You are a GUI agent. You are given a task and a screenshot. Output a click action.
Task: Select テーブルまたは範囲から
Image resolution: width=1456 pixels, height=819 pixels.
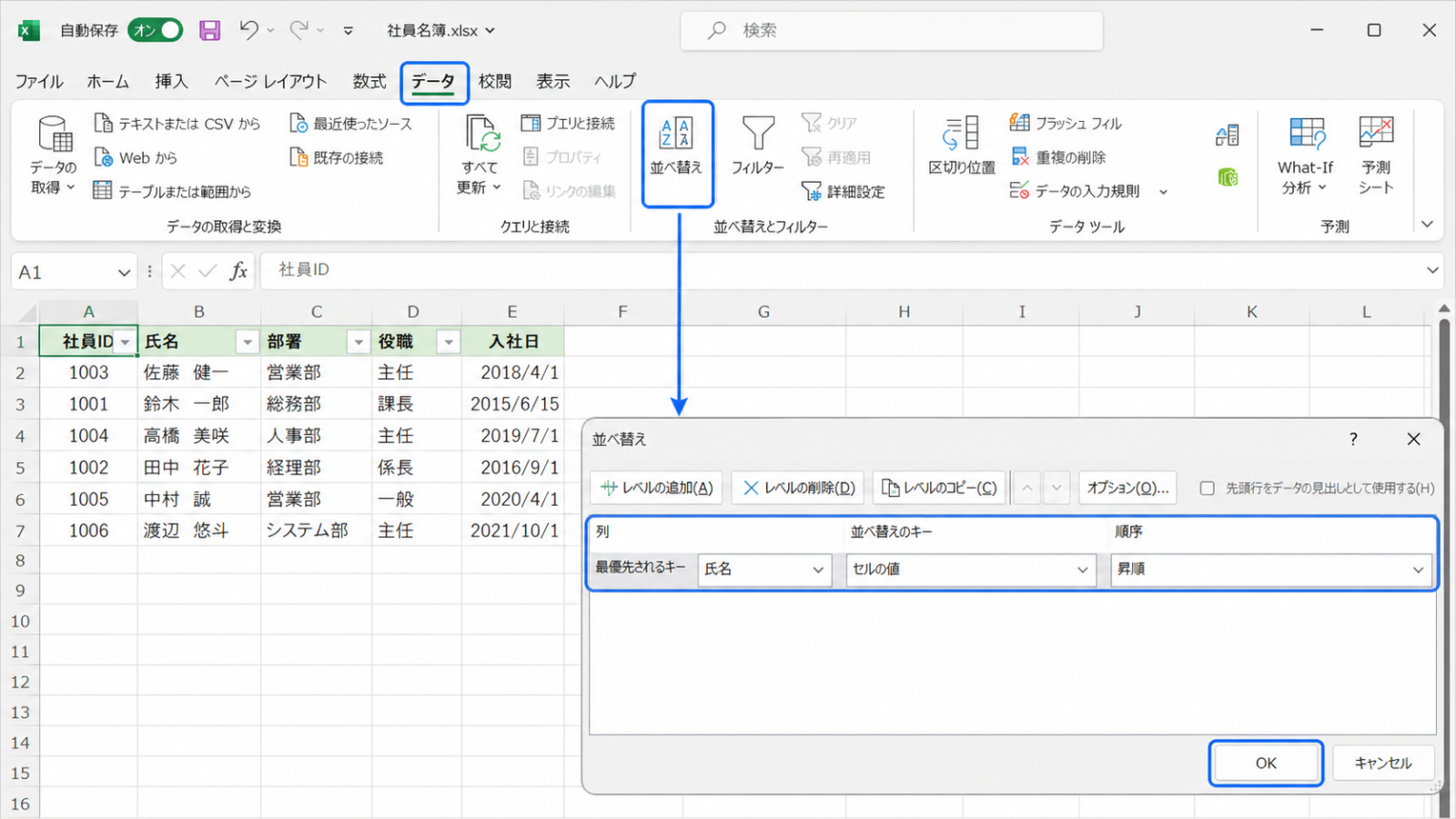click(x=172, y=191)
